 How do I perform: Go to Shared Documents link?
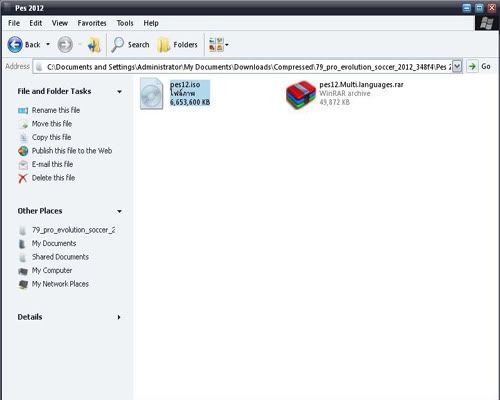pyautogui.click(x=60, y=257)
